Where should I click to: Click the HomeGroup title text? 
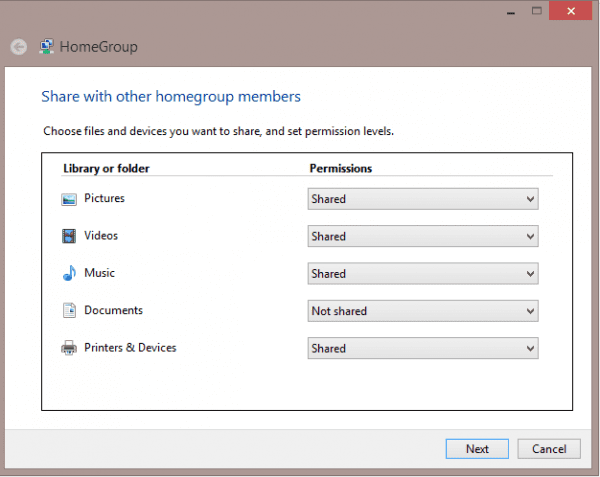99,47
